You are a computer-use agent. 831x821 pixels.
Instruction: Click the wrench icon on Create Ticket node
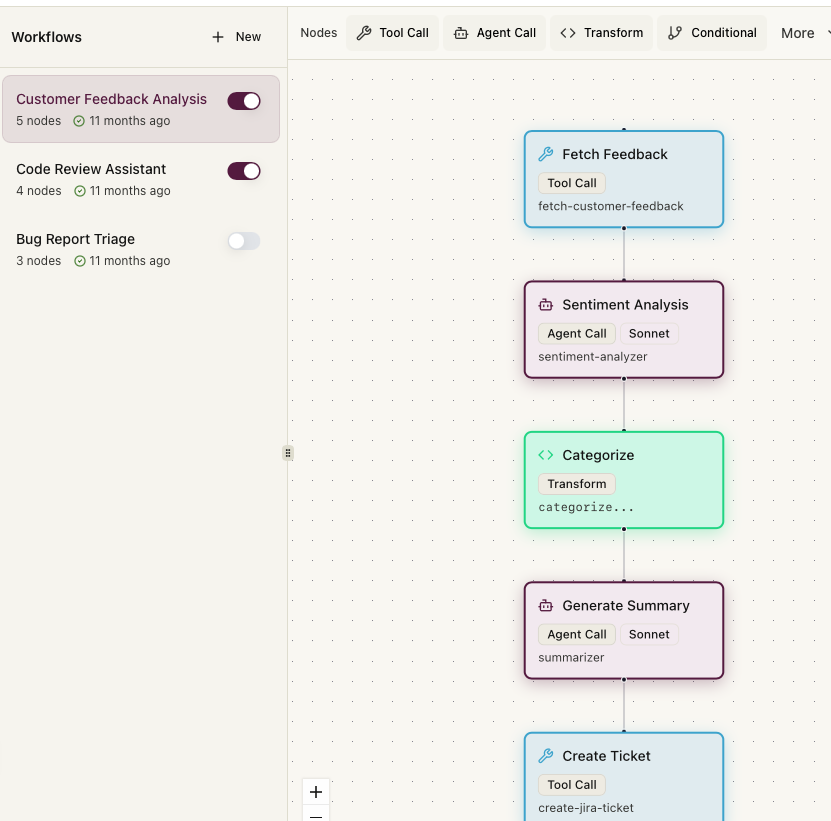545,756
